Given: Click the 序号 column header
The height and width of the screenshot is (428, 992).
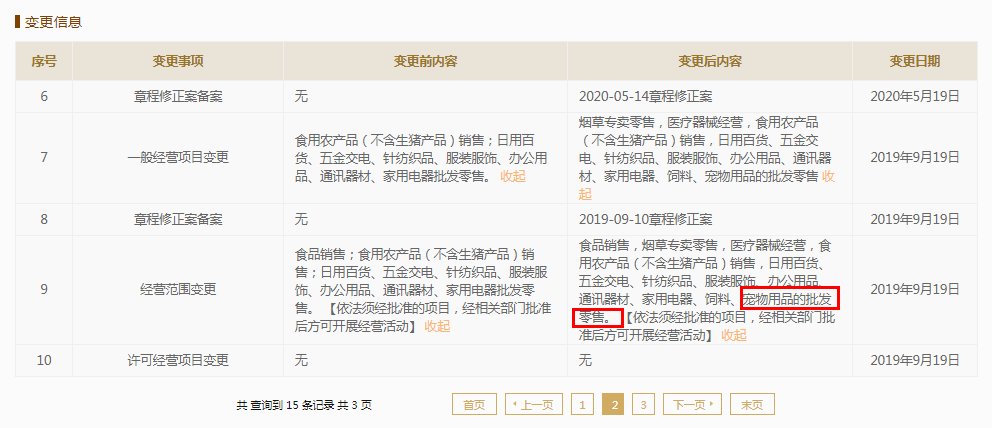Looking at the screenshot, I should pos(44,61).
